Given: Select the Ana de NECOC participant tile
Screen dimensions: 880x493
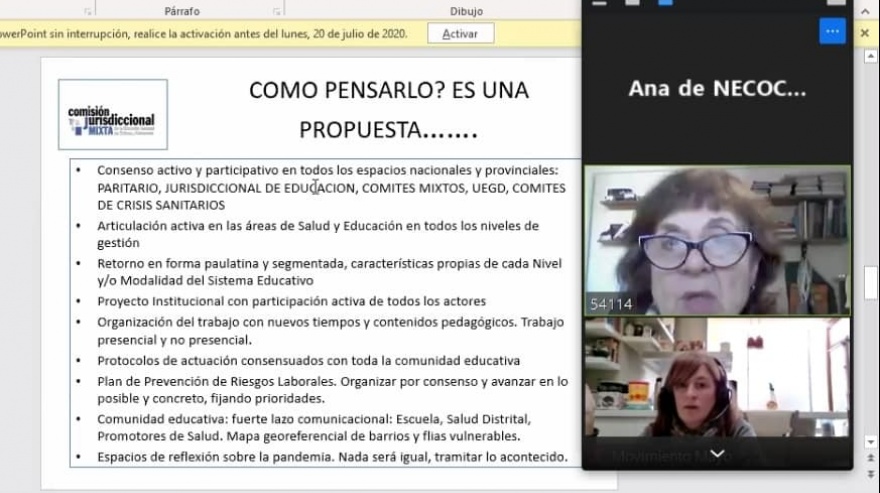Looking at the screenshot, I should click(717, 90).
